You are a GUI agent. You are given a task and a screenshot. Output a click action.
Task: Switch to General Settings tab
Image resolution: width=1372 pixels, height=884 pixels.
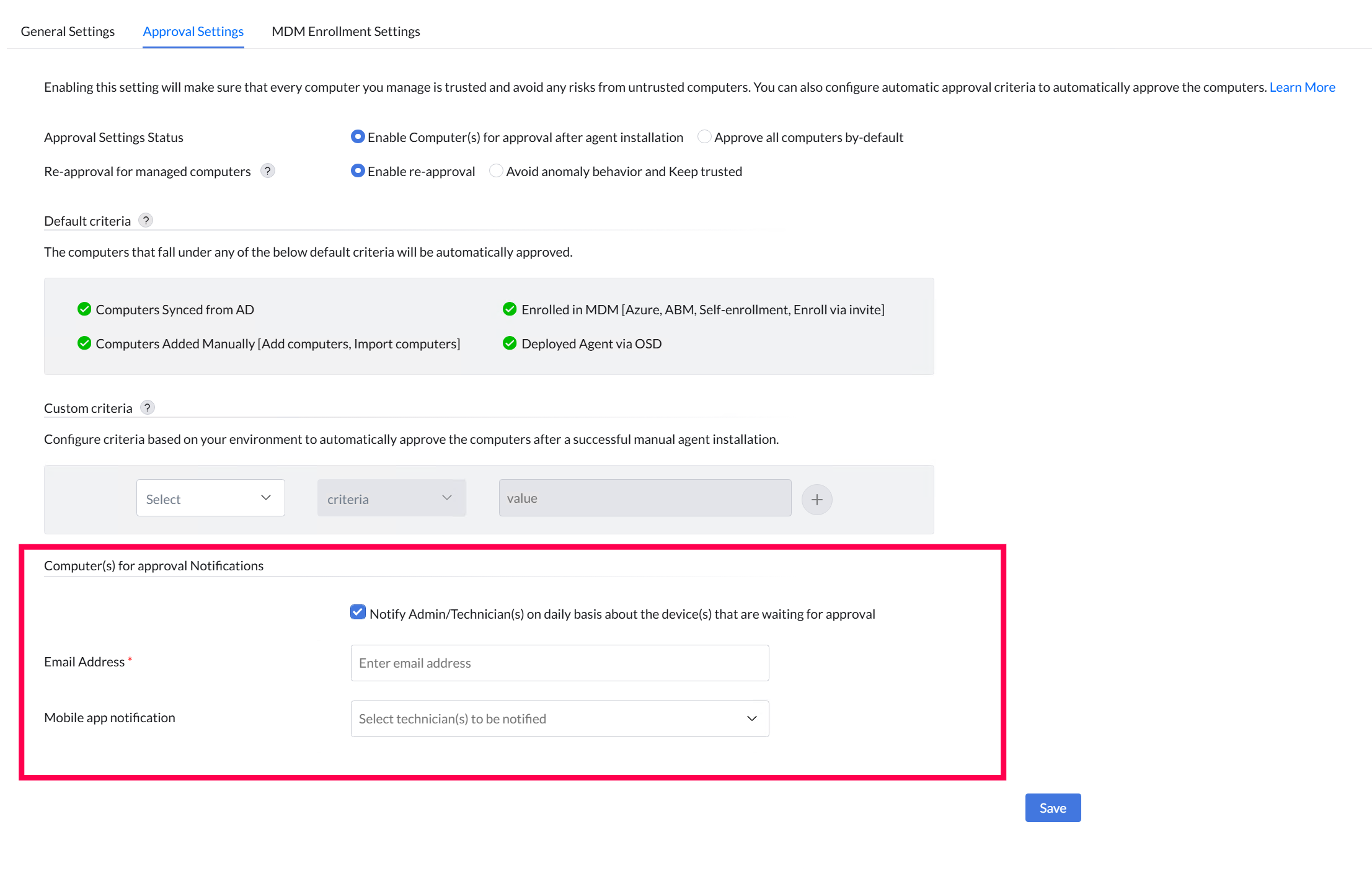(68, 32)
